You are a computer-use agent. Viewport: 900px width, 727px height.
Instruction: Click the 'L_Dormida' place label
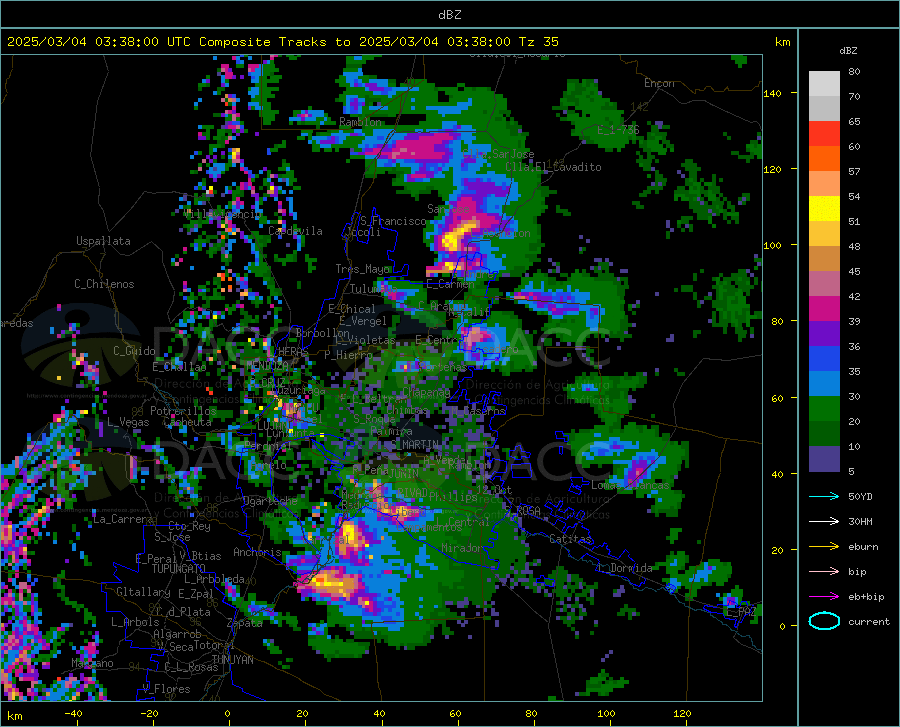626,568
